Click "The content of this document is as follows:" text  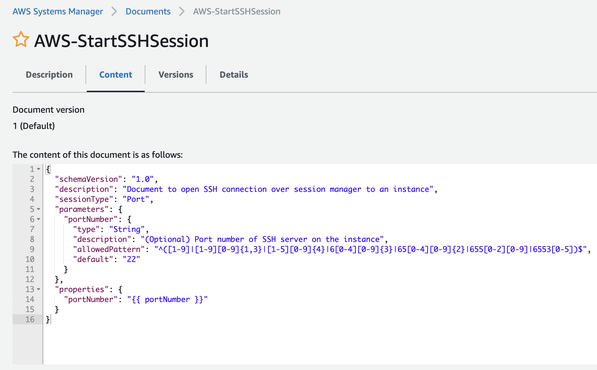point(97,155)
